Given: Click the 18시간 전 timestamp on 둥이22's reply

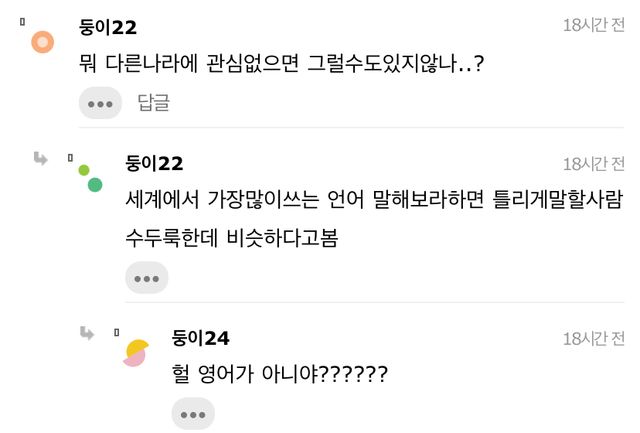Looking at the screenshot, I should coord(593,163).
